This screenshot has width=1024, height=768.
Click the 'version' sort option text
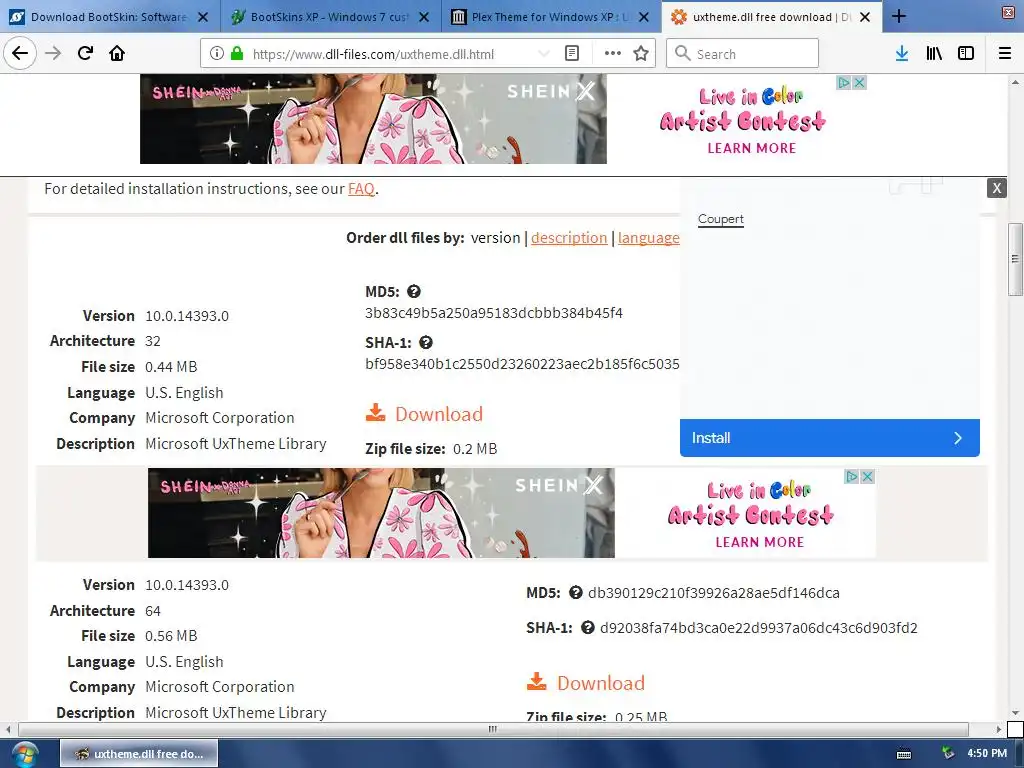[x=495, y=238]
